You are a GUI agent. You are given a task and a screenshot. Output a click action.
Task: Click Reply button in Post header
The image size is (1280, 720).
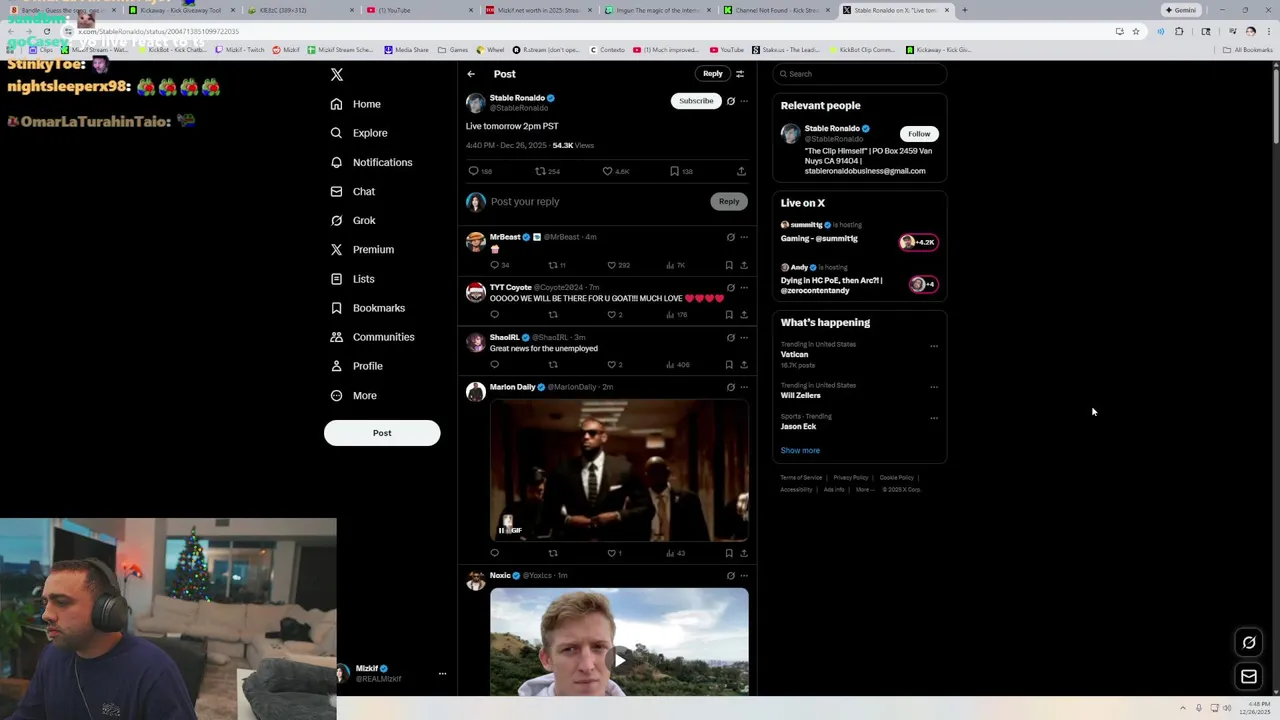(x=712, y=73)
